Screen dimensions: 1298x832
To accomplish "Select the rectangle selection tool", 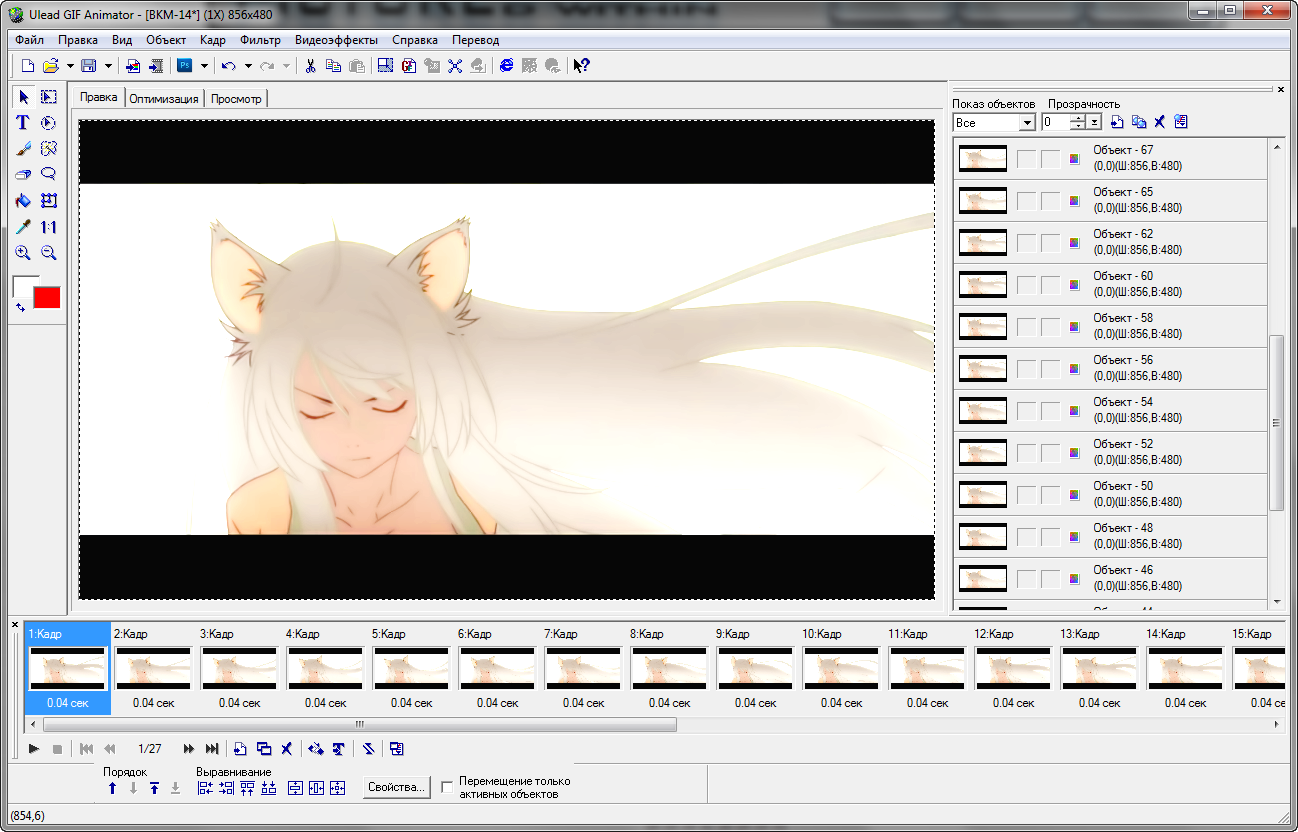I will tap(48, 96).
